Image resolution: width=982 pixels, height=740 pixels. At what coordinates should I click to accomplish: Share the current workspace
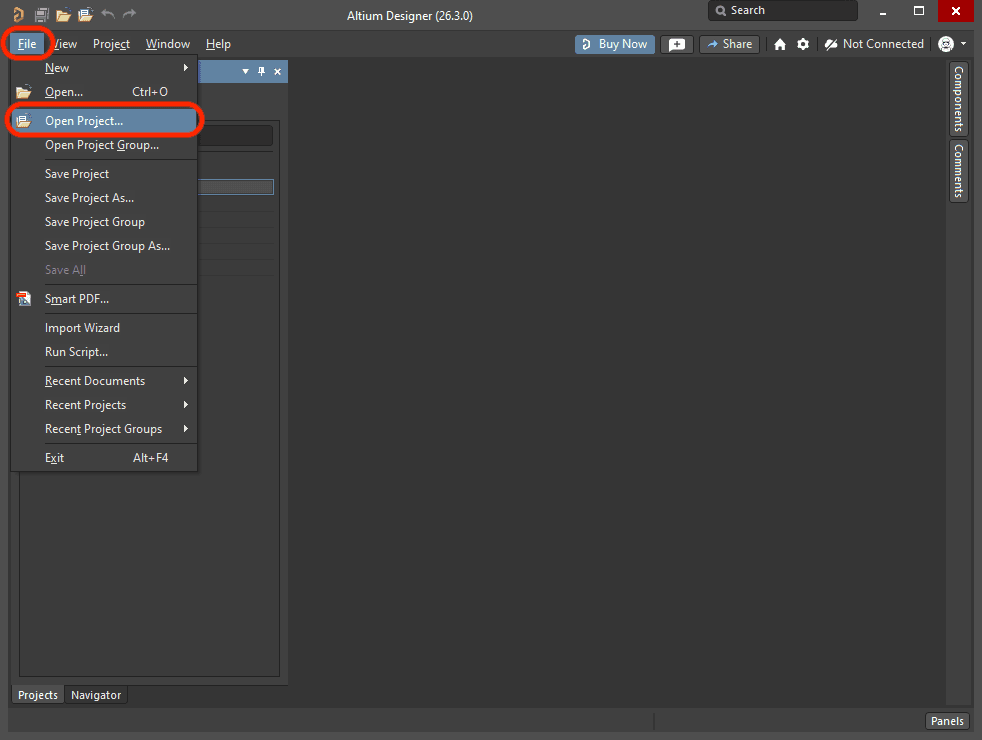click(729, 44)
